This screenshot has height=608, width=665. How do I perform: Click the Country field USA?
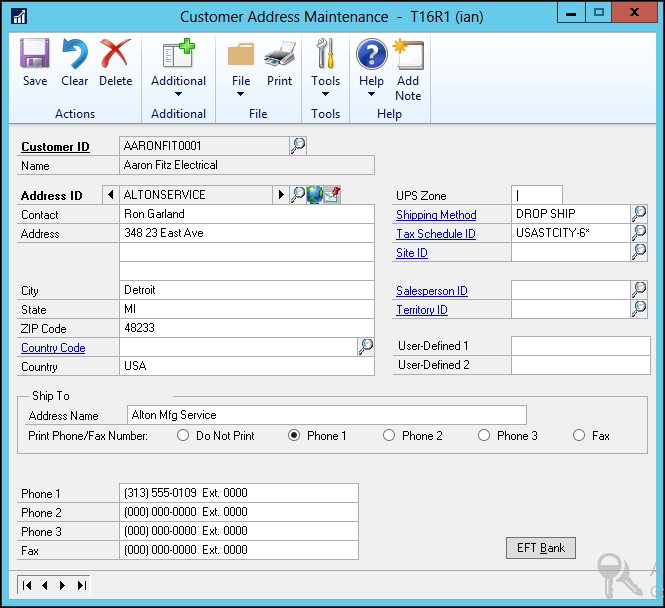[247, 366]
